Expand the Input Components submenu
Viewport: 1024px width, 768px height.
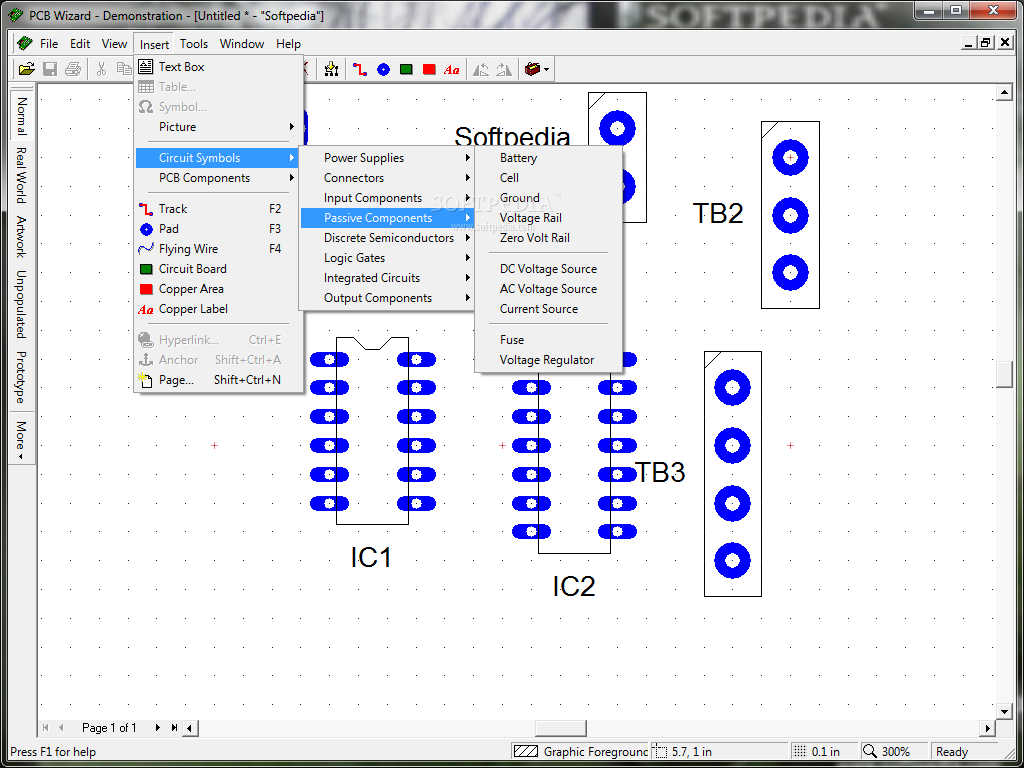pyautogui.click(x=387, y=198)
